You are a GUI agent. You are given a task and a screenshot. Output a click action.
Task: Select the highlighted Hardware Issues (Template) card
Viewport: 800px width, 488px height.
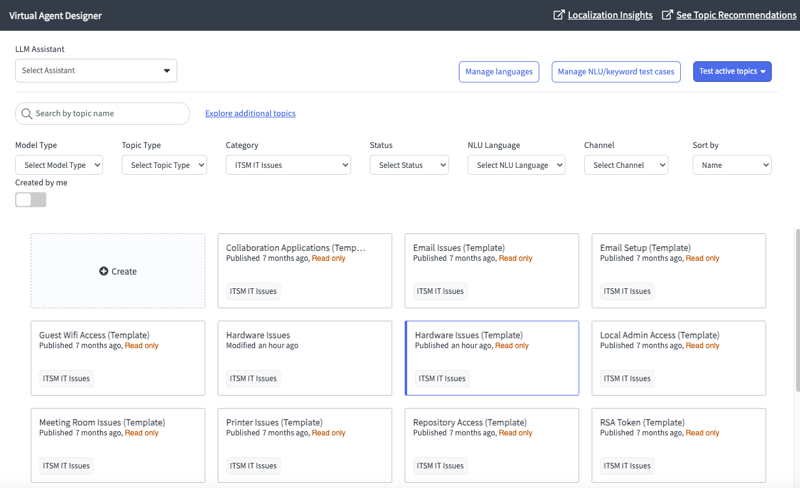[492, 358]
